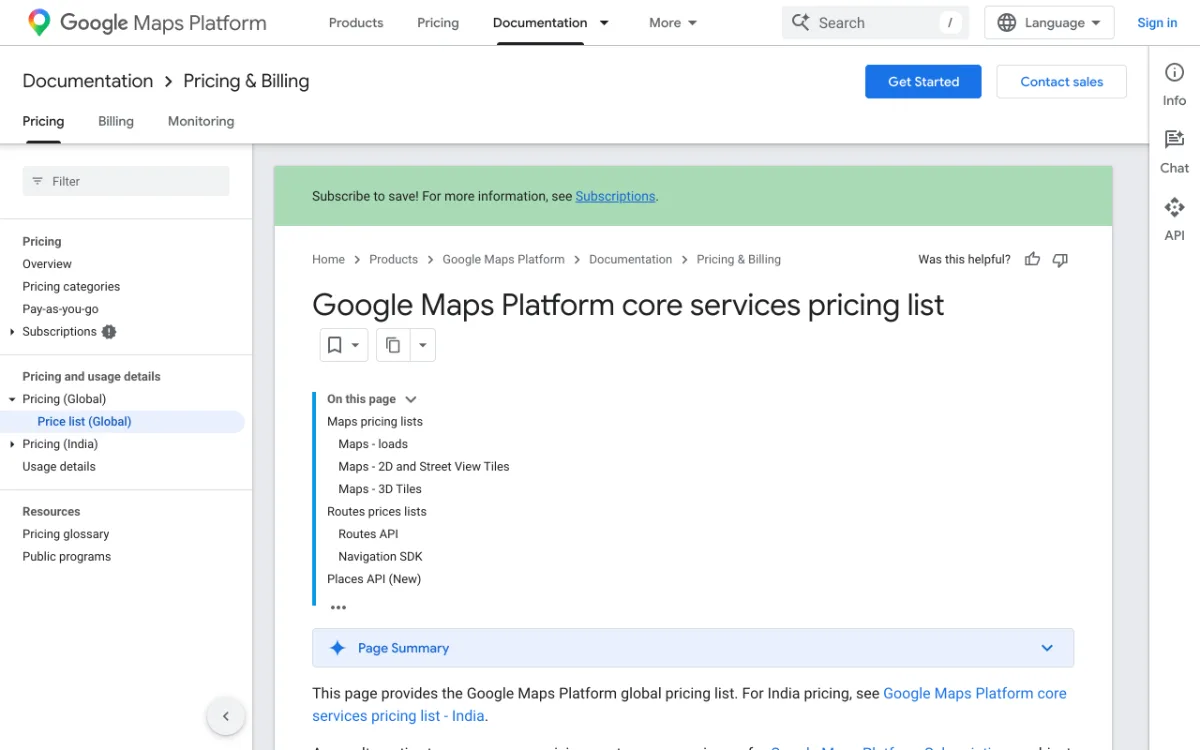Click the Documentation breadcrumb link
This screenshot has width=1200, height=750.
pyautogui.click(x=630, y=259)
